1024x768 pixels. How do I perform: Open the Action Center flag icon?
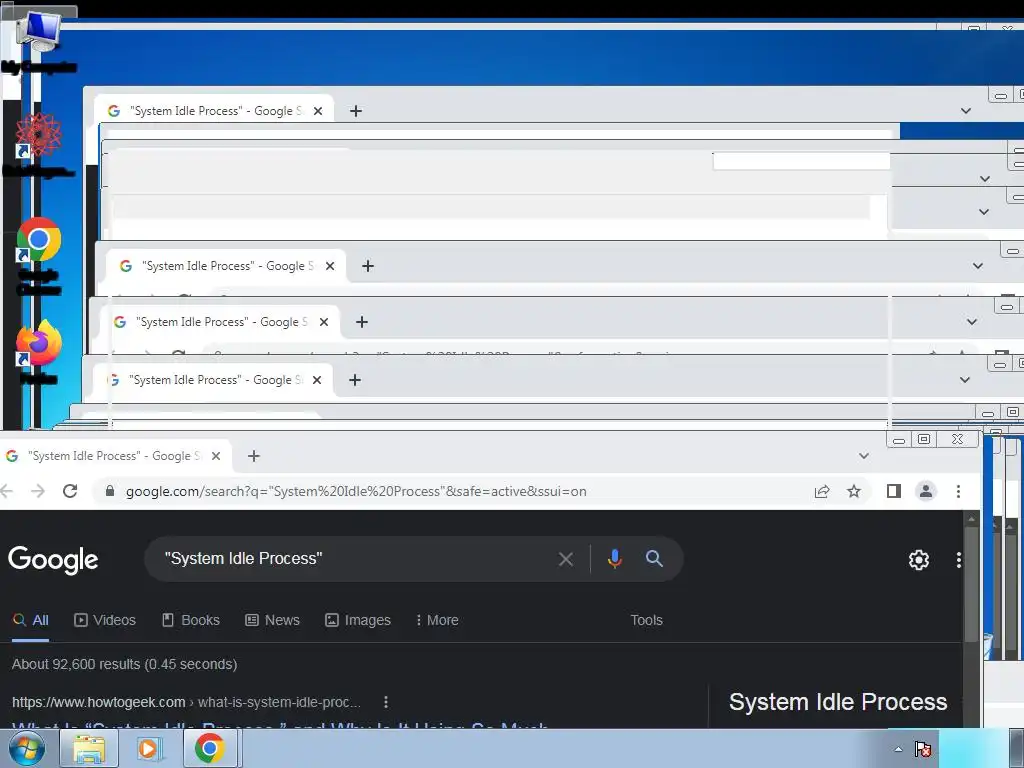click(923, 749)
